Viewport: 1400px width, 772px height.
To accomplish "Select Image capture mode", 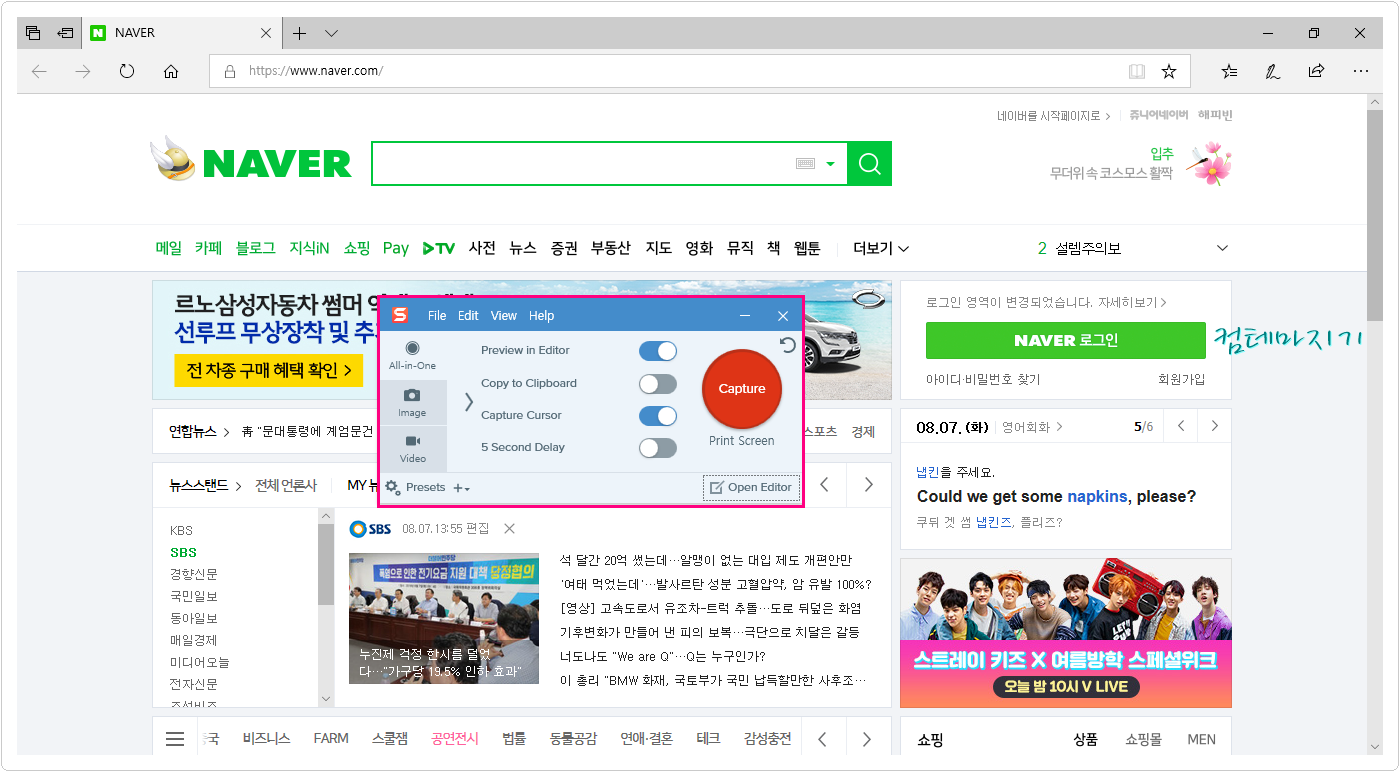I will click(412, 403).
